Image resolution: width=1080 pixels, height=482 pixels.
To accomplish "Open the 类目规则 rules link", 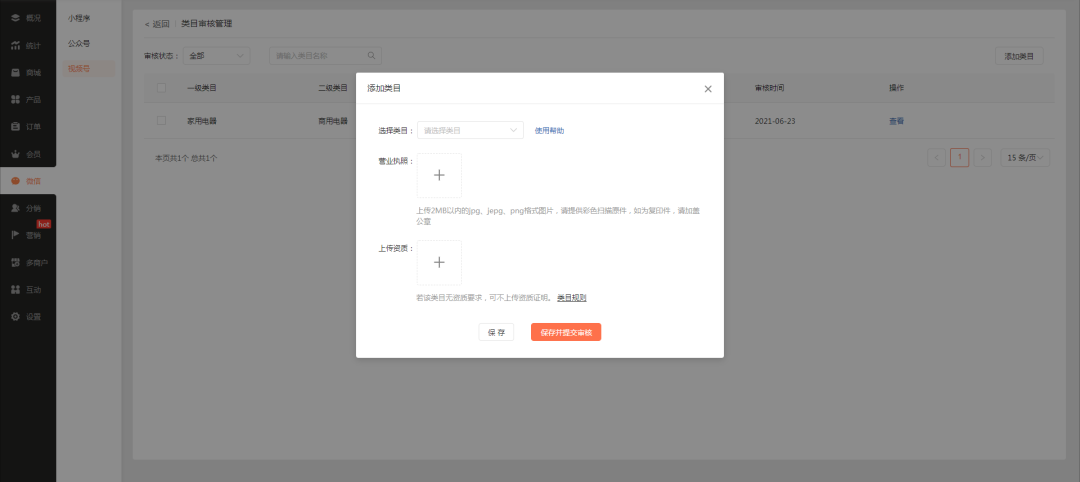I will (571, 298).
